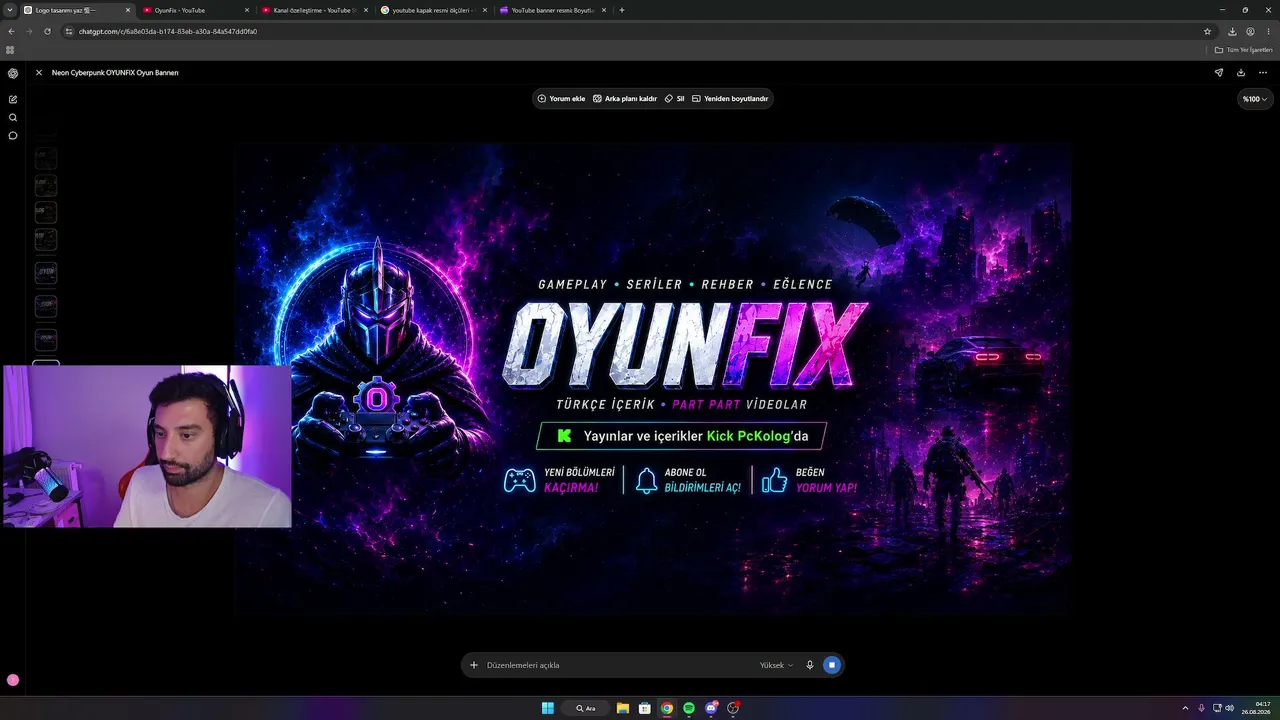Open the three-dot more options menu
Viewport: 1280px width, 720px height.
(1263, 72)
